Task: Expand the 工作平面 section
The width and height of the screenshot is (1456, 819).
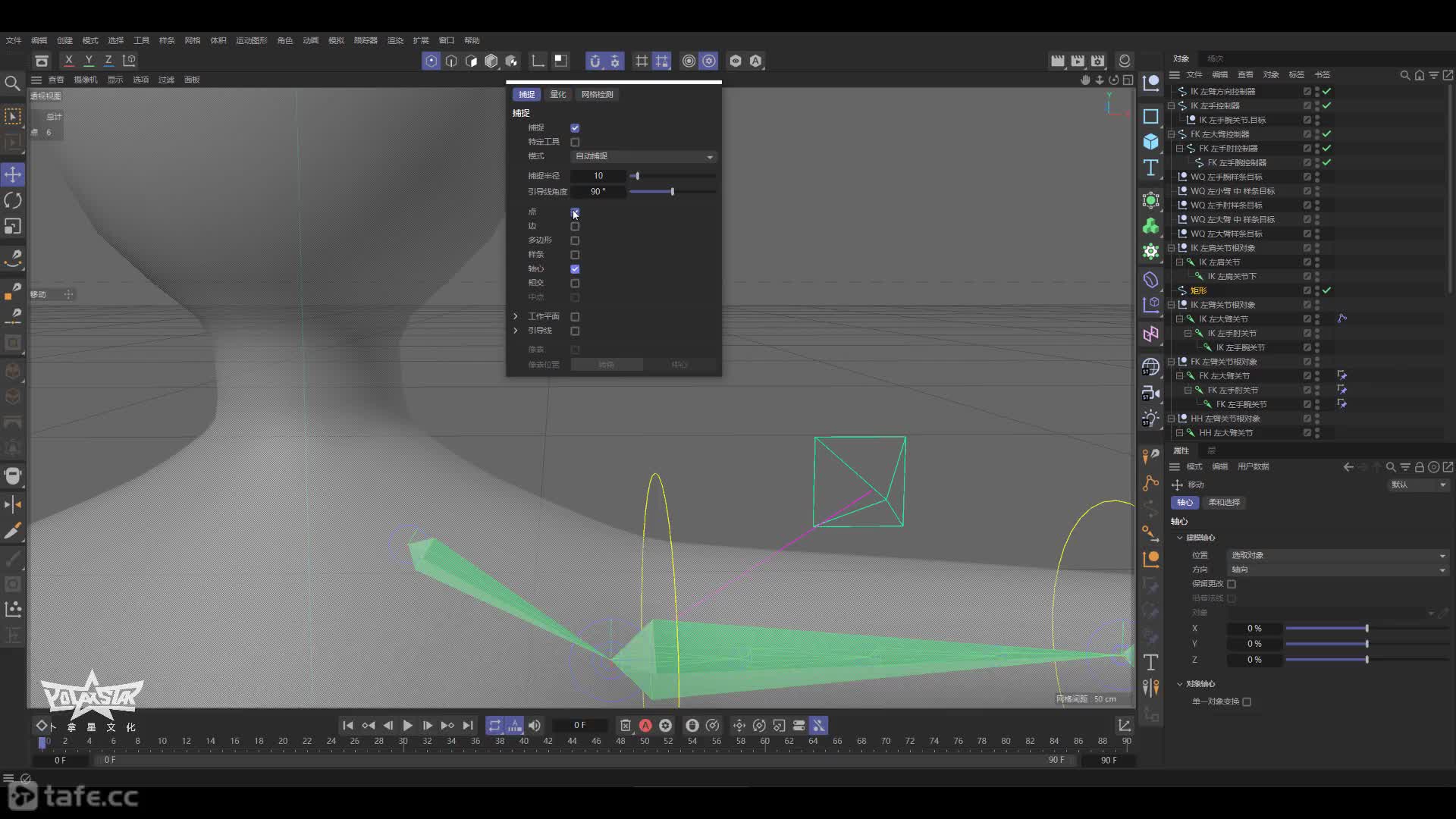Action: (516, 316)
